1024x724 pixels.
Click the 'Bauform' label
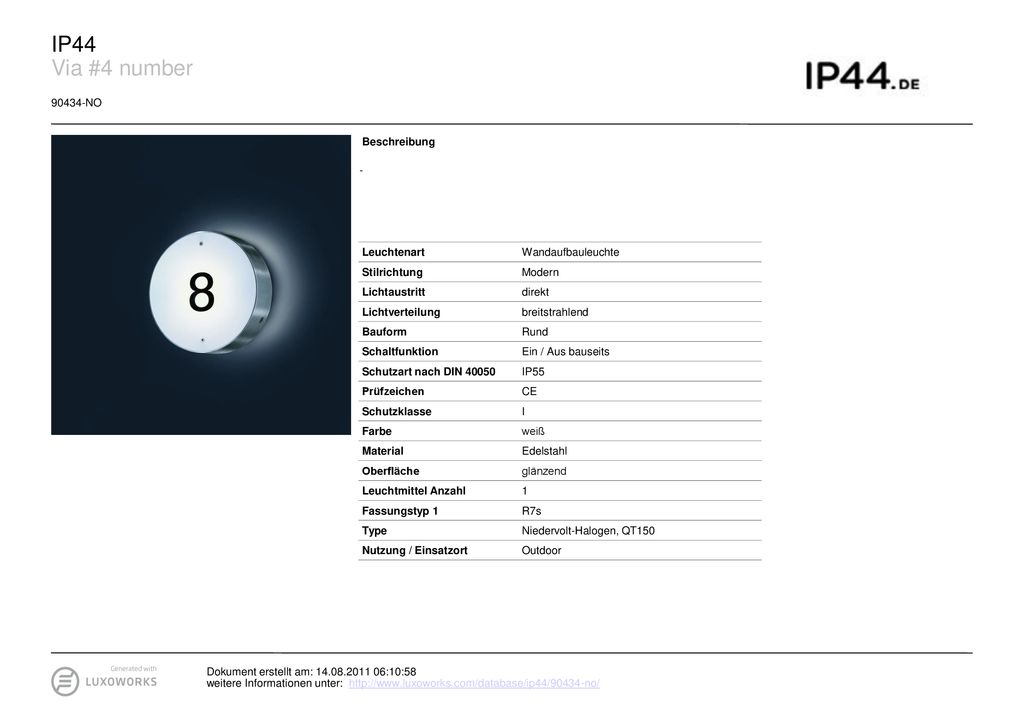point(384,332)
